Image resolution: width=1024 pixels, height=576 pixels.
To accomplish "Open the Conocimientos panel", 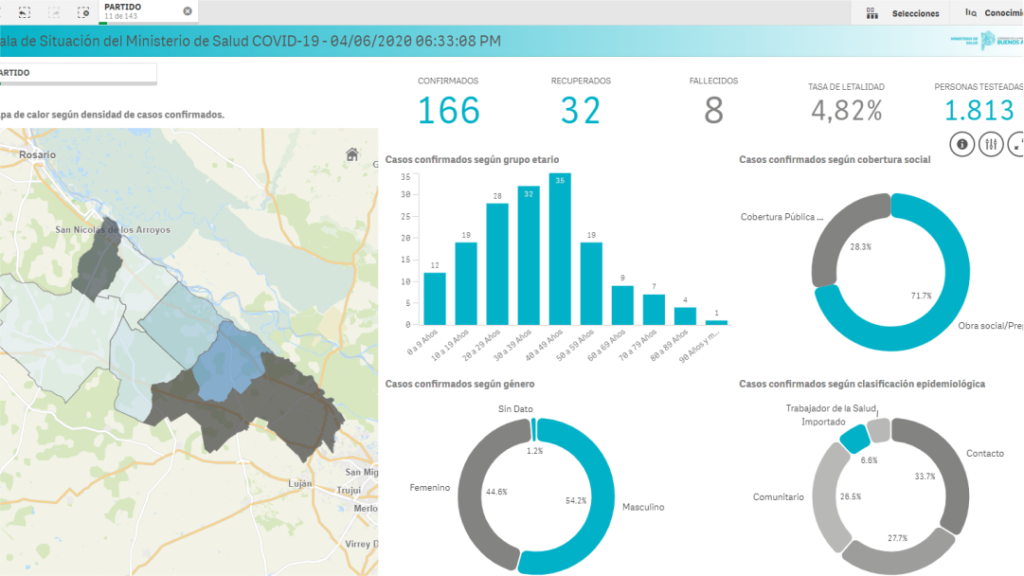I will tap(992, 13).
